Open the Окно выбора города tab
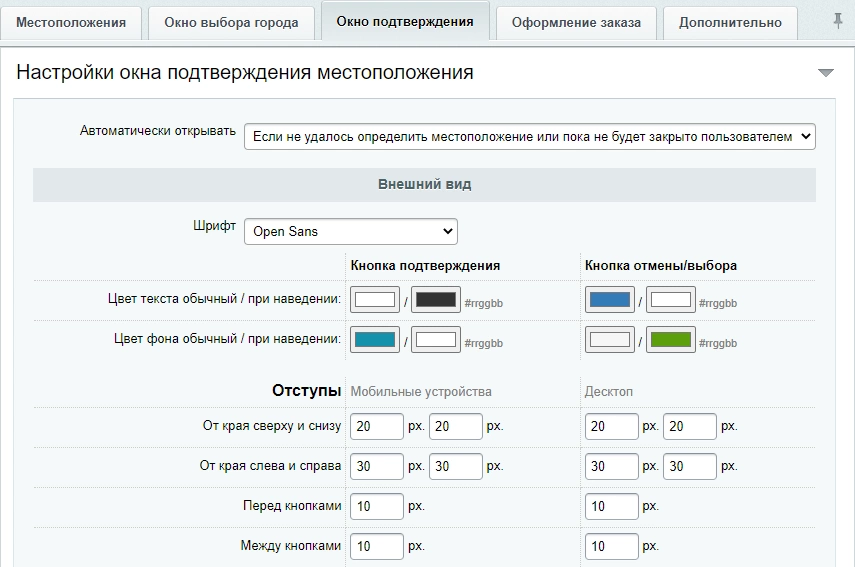Viewport: 855px width, 567px height. (231, 23)
